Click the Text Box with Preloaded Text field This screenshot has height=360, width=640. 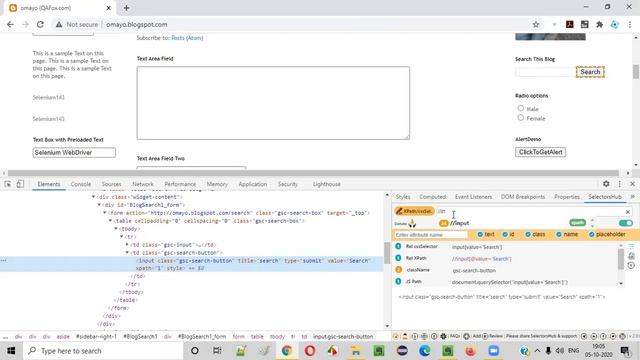point(74,153)
